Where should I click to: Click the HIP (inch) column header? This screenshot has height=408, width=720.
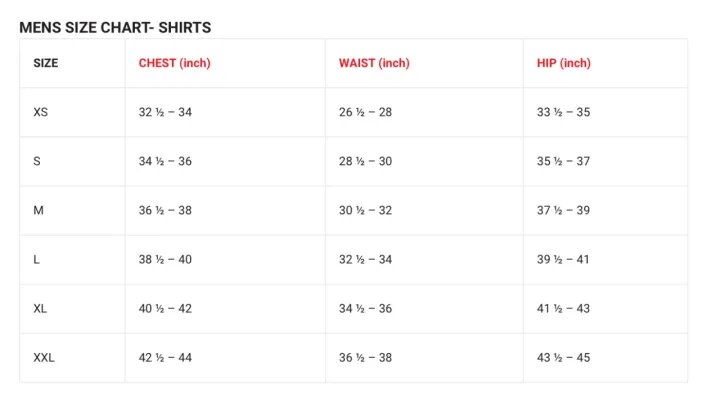(564, 63)
